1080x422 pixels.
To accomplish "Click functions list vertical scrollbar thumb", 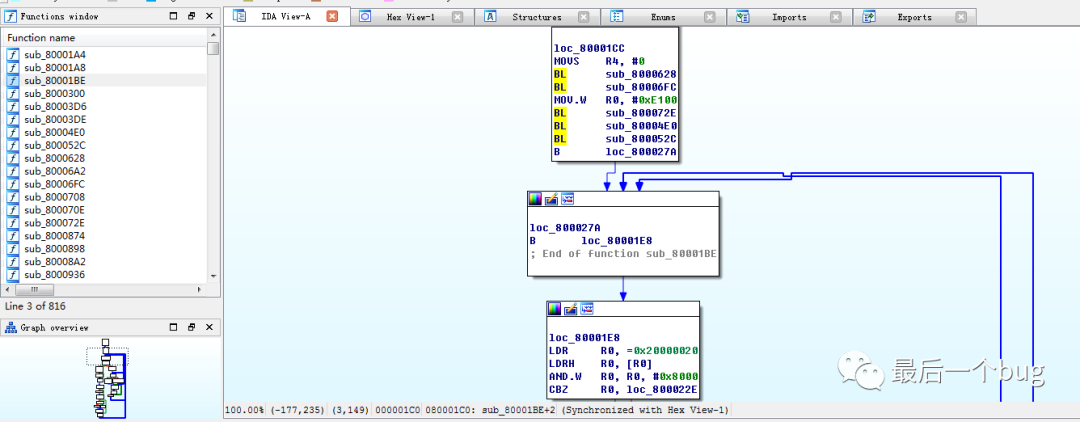I will pyautogui.click(x=214, y=48).
